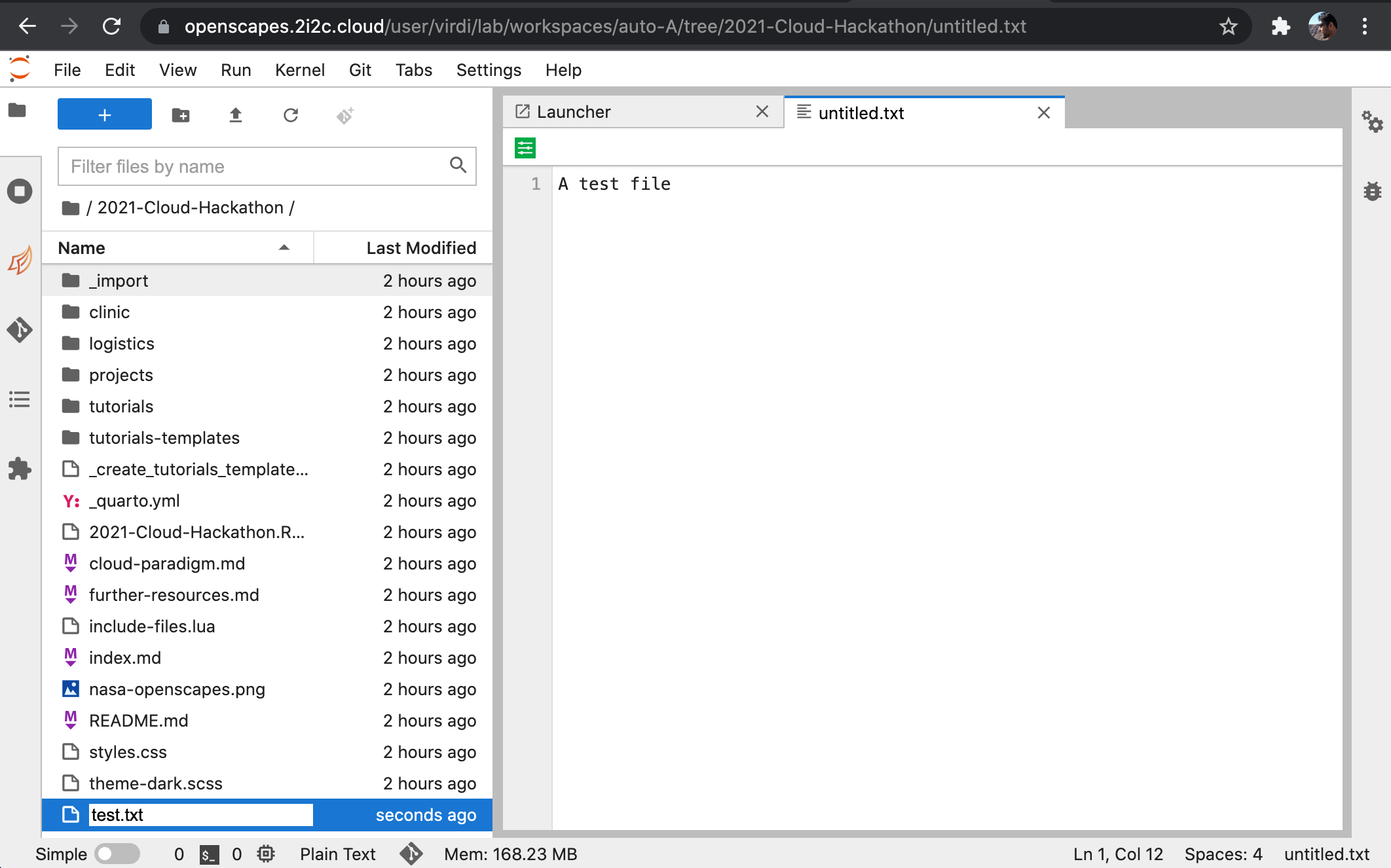This screenshot has width=1391, height=868.
Task: Click the Plain Text syntax mode button
Action: click(337, 854)
